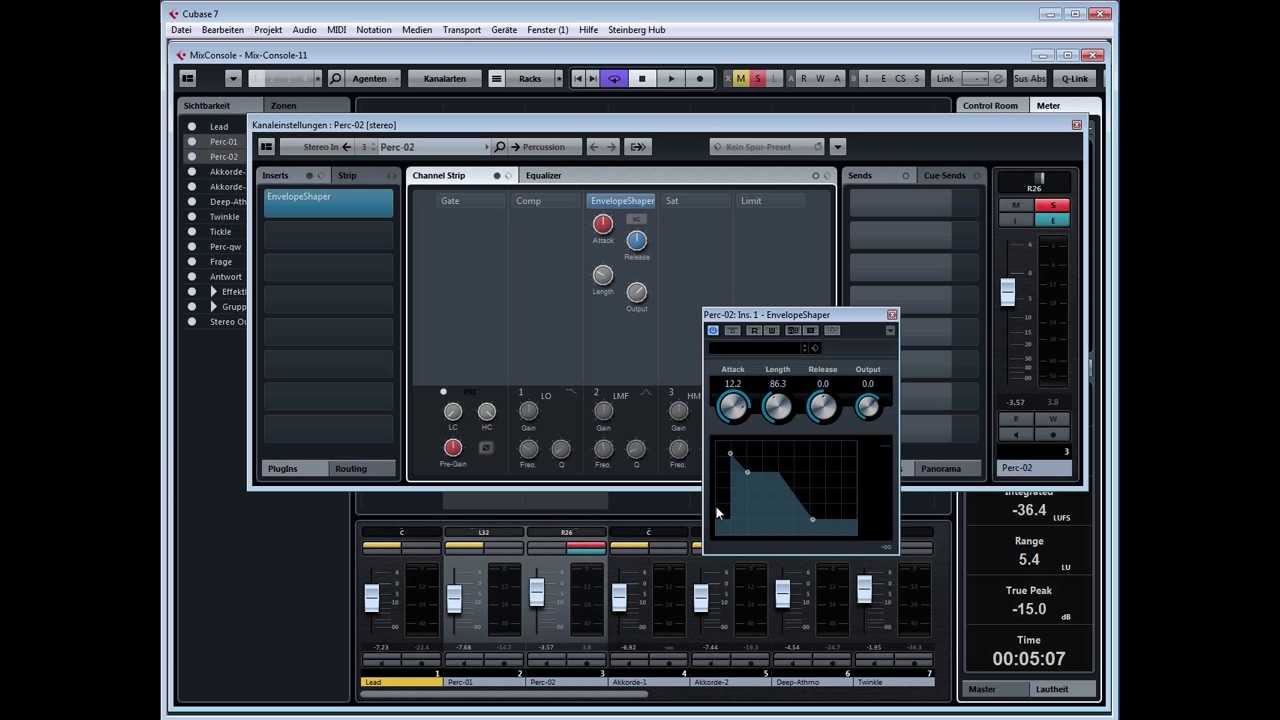Click Output knob in EnvelopeShaper plugin window
The image size is (1280, 720).
868,406
